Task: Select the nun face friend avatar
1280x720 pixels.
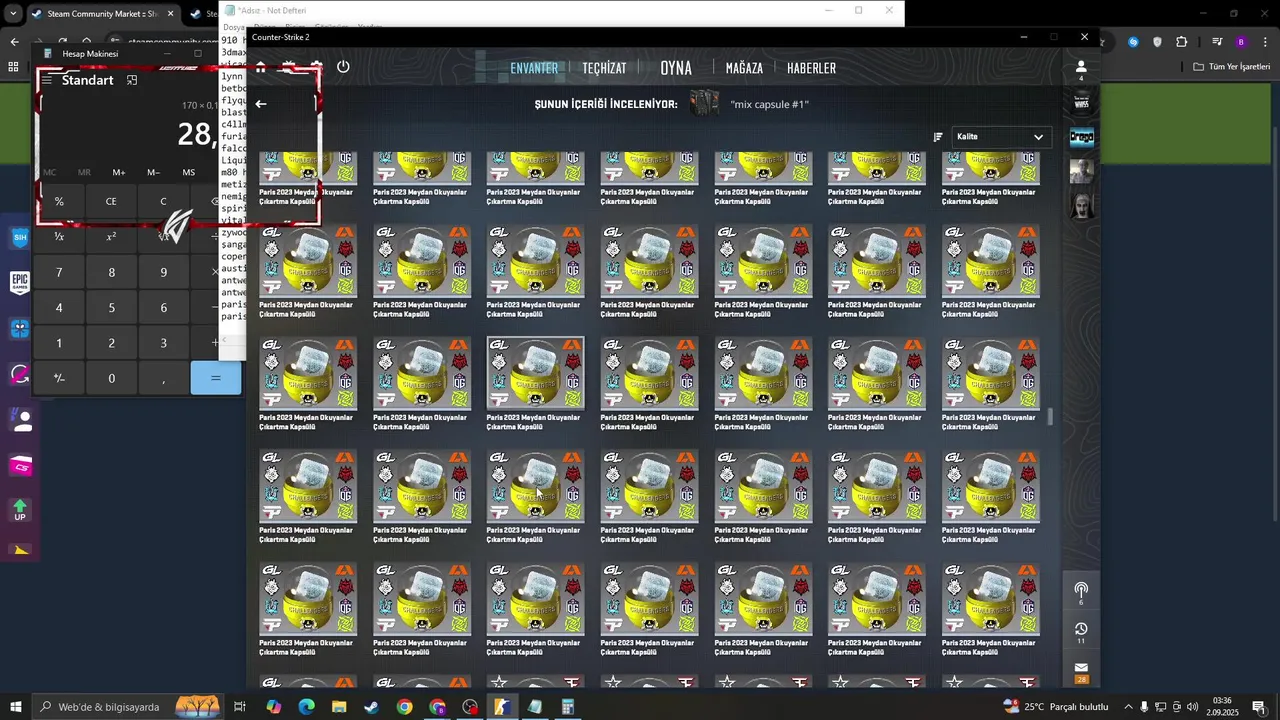Action: click(1082, 205)
